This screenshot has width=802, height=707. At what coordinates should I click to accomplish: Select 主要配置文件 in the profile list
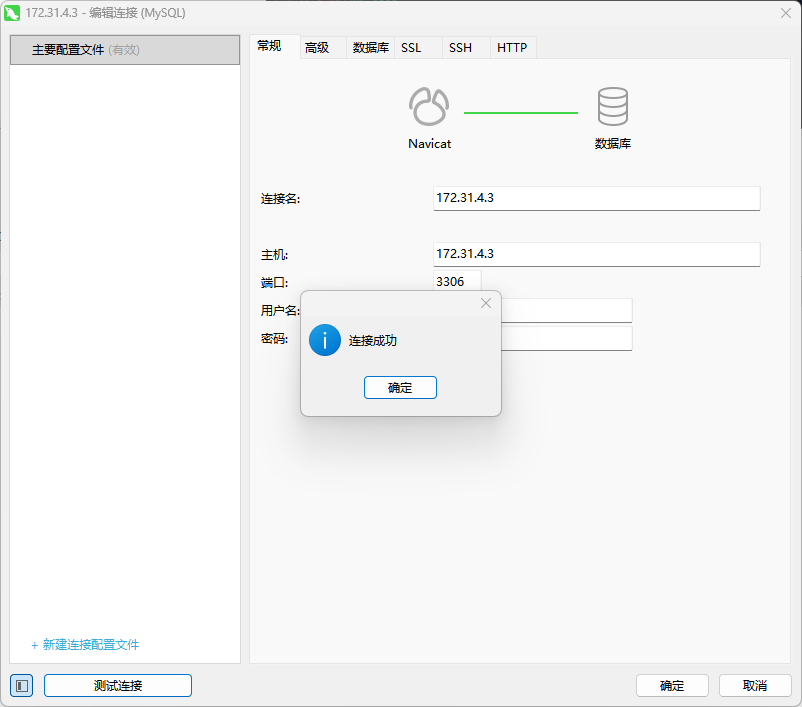[x=125, y=50]
